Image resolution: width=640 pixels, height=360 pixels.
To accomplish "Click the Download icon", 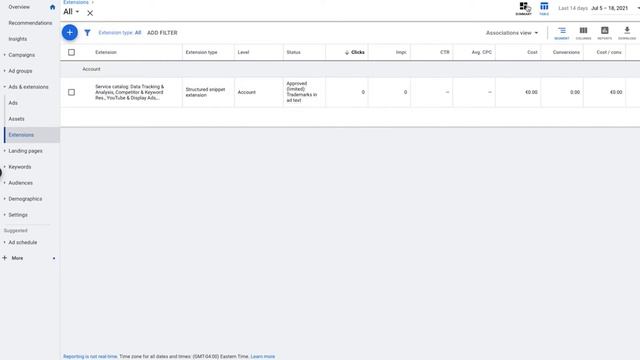I will coord(627,33).
